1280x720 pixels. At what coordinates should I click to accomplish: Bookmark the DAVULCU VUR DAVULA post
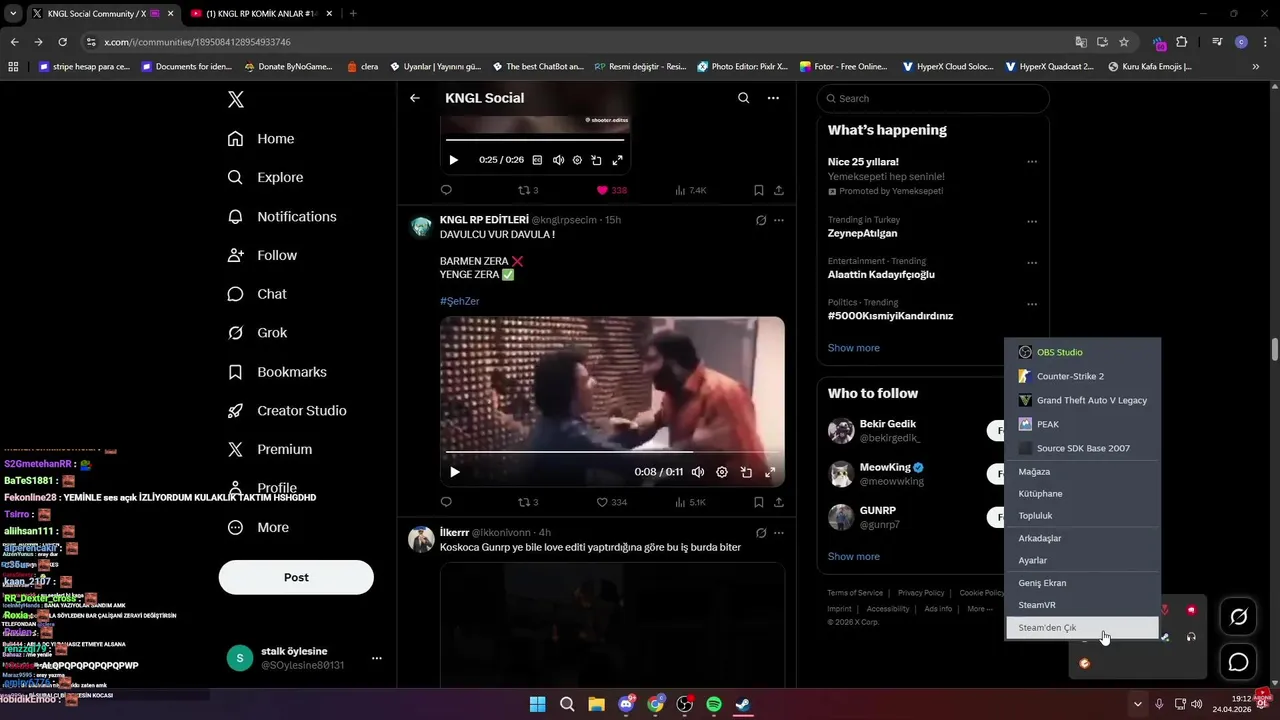click(x=759, y=502)
